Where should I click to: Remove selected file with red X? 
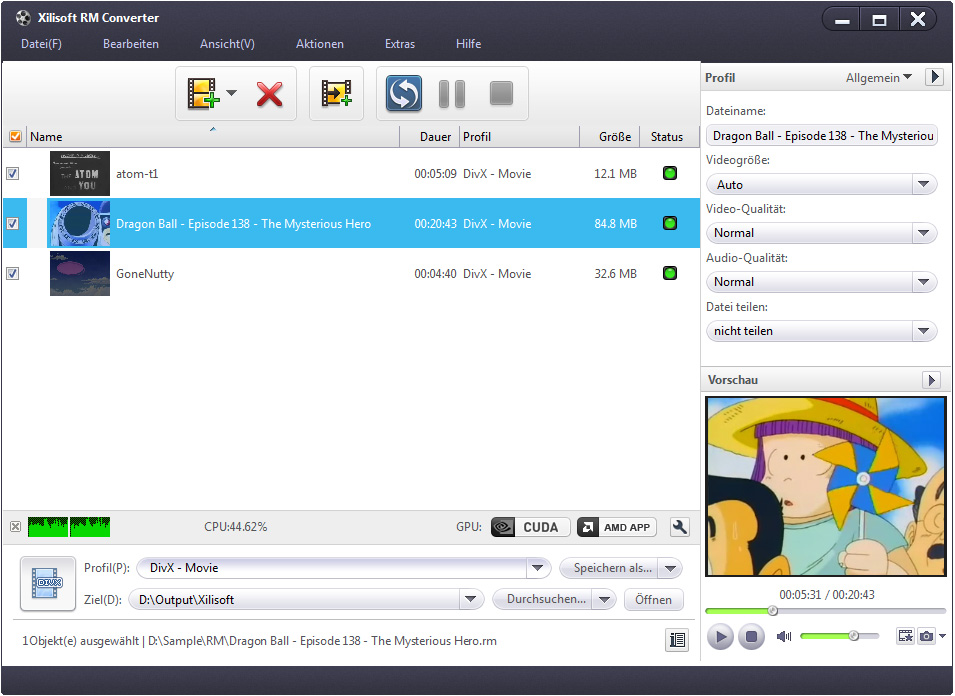pos(269,94)
